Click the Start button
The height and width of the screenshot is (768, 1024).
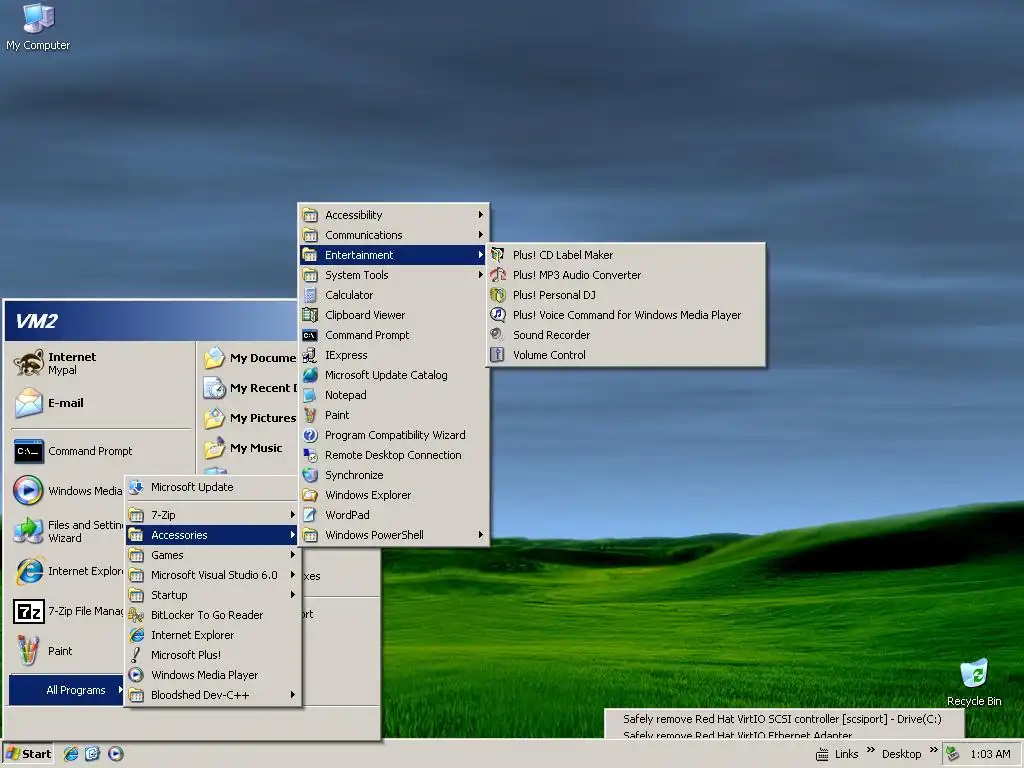(27, 754)
